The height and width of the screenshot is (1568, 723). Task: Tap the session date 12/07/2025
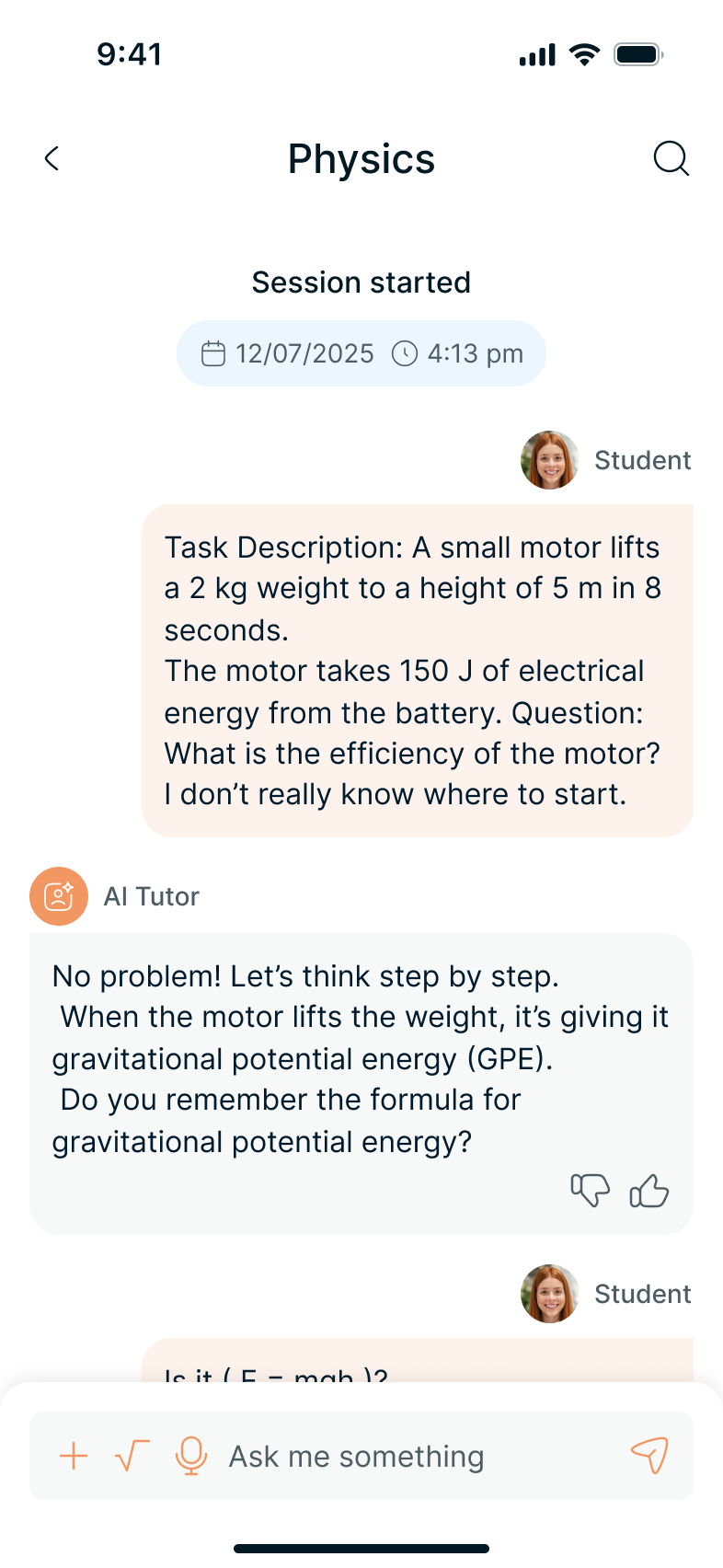(304, 353)
